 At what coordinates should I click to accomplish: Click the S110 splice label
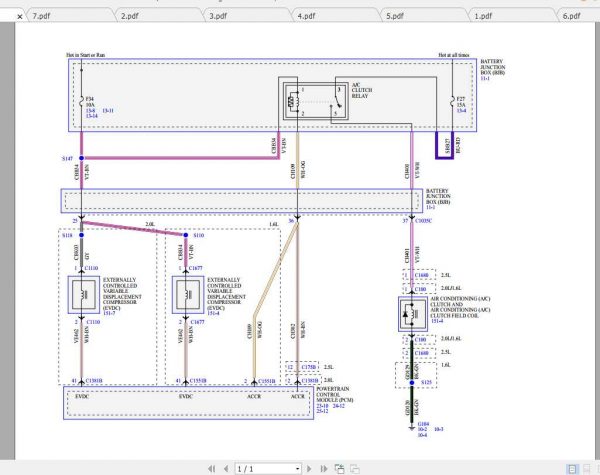pyautogui.click(x=199, y=235)
